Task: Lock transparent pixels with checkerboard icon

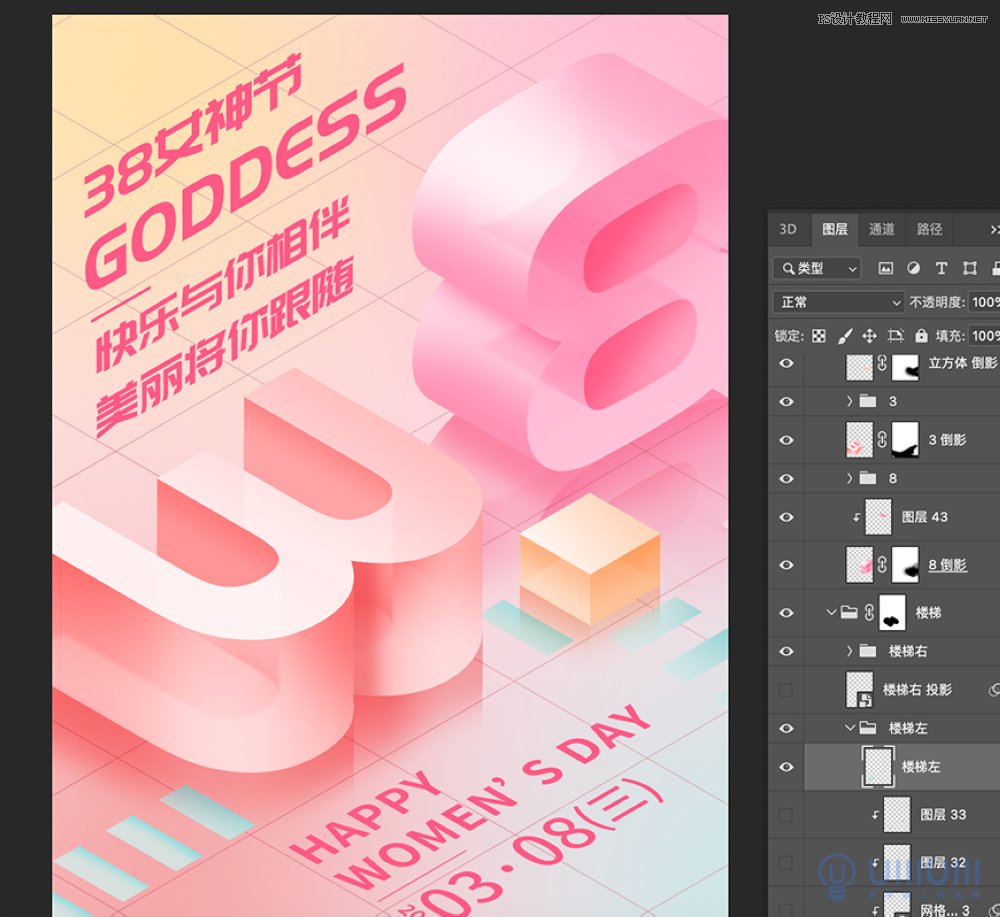Action: pos(819,336)
